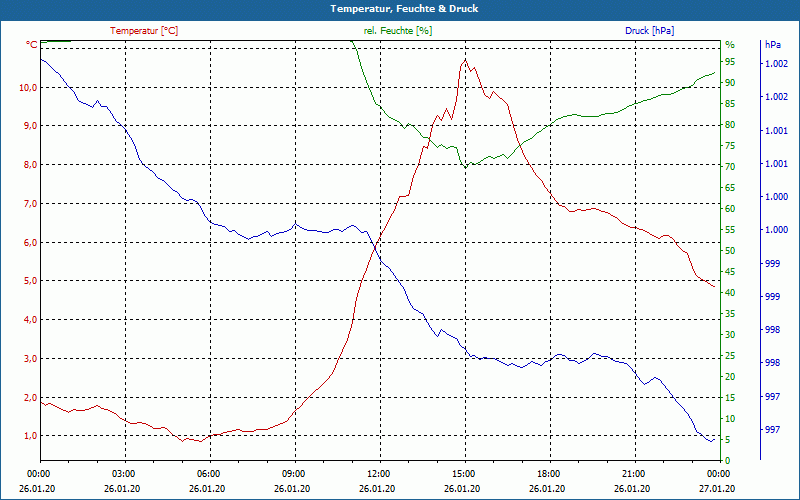Click '90' on the green humidity axis
The image size is (800, 500).
point(730,83)
